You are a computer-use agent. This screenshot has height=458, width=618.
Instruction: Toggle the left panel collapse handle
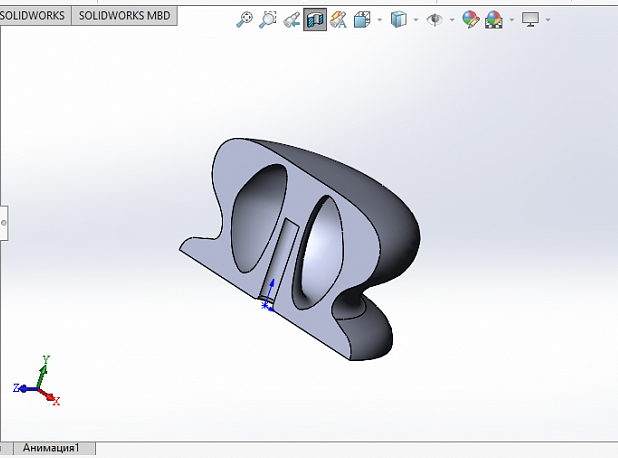[4, 223]
